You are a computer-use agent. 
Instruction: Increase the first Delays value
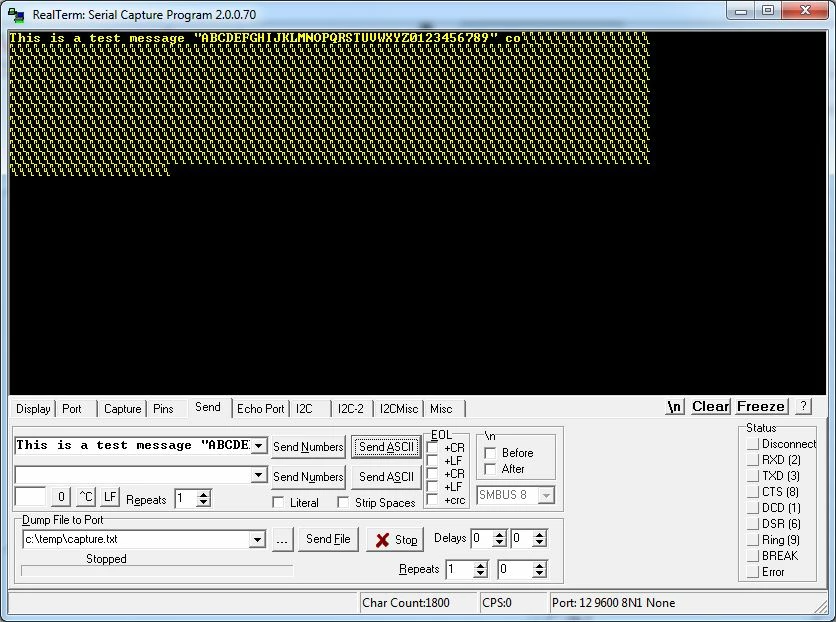coord(499,534)
